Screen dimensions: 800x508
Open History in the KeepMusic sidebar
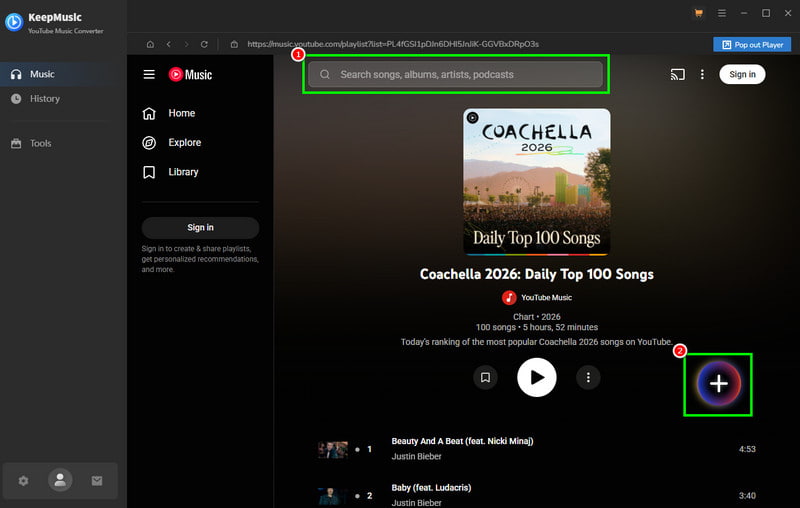44,99
